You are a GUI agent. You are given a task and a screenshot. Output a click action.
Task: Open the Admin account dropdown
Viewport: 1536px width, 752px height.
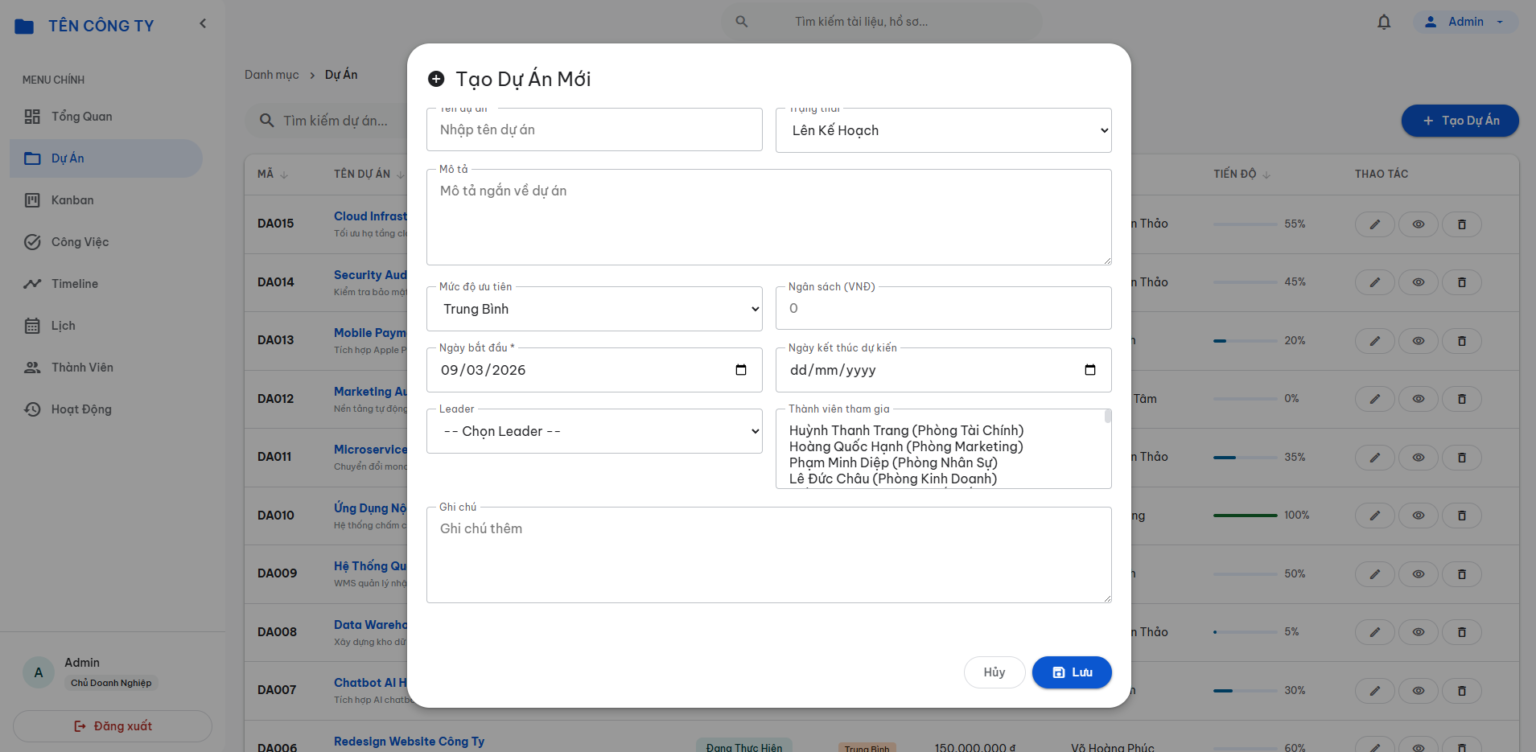pyautogui.click(x=1465, y=22)
